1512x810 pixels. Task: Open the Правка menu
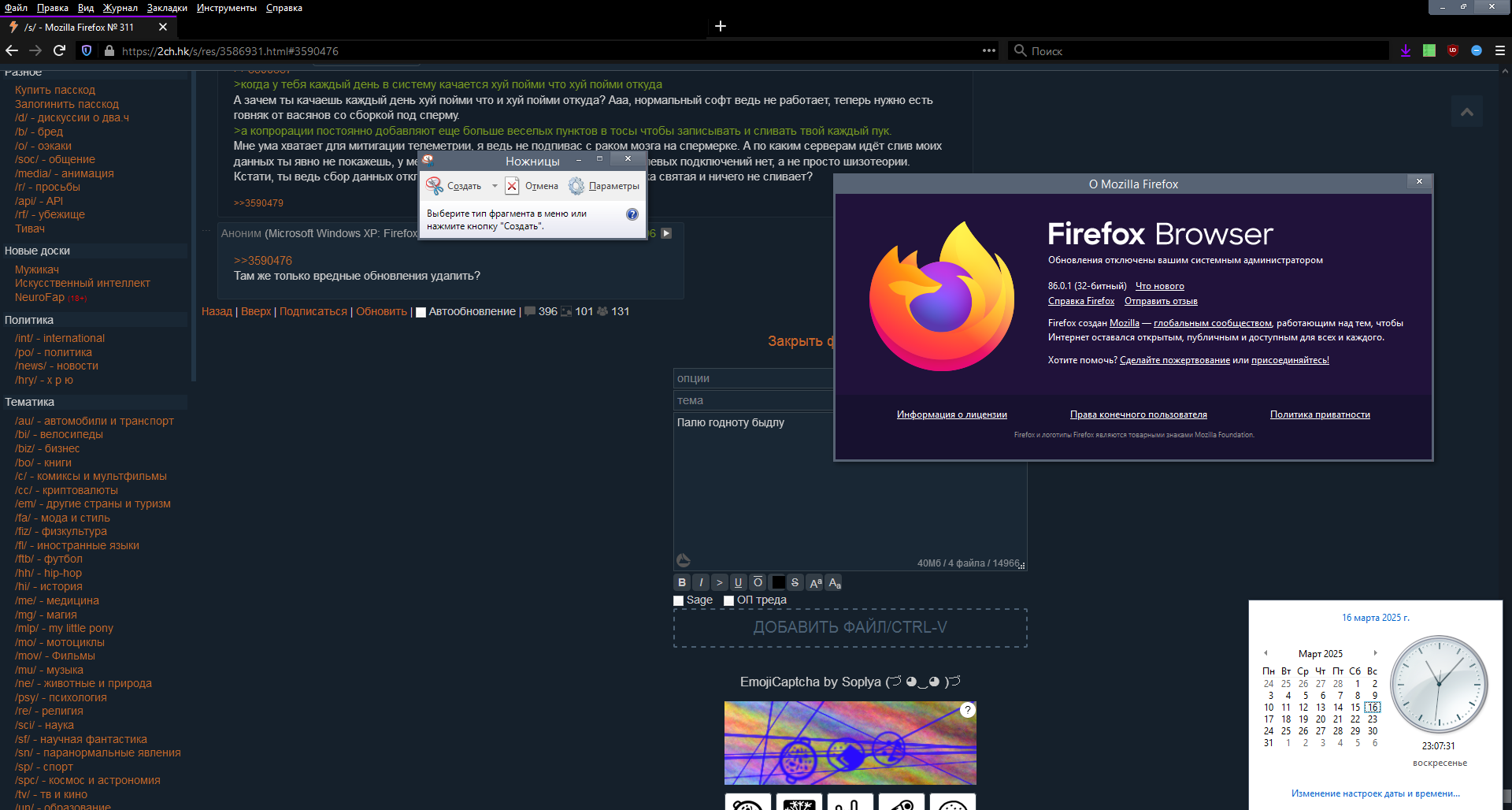click(53, 8)
